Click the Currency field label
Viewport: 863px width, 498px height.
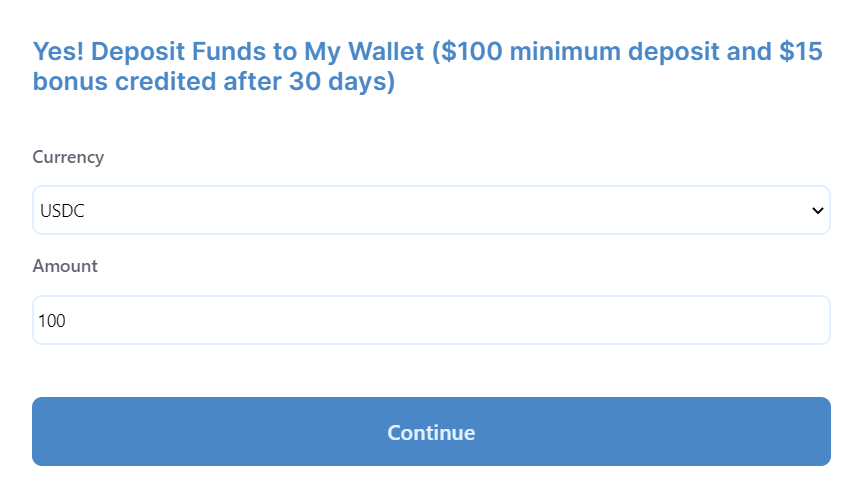[68, 157]
